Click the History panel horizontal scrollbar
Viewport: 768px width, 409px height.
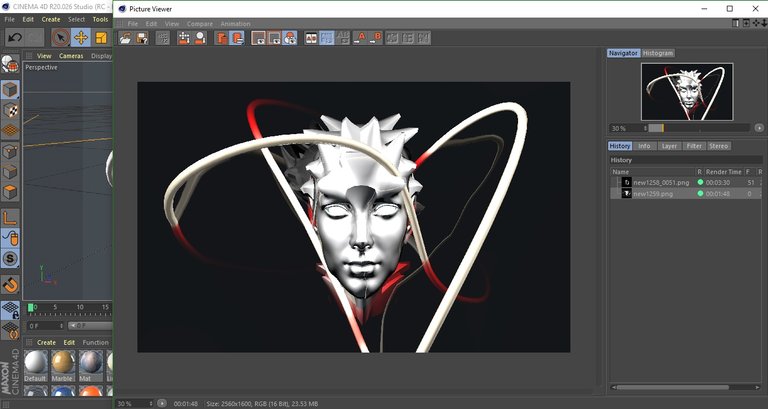pyautogui.click(x=672, y=387)
